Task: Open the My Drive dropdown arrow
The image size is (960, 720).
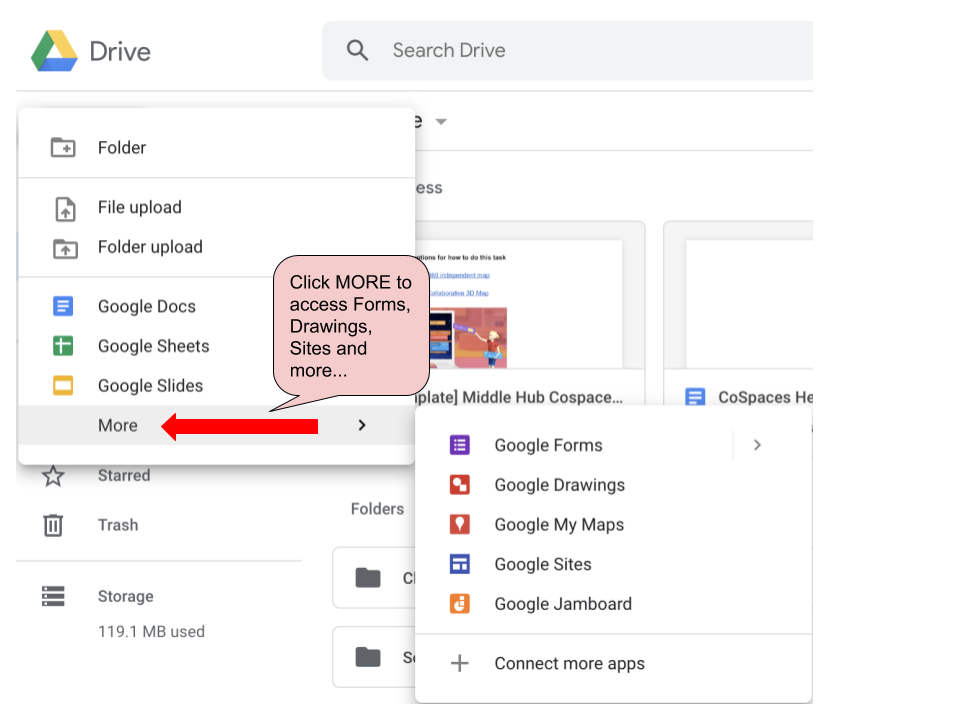Action: tap(441, 122)
